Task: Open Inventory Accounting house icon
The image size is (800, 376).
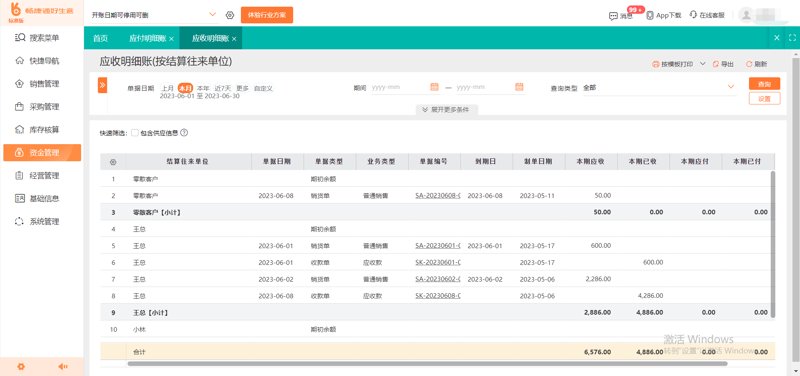Action: 20,130
